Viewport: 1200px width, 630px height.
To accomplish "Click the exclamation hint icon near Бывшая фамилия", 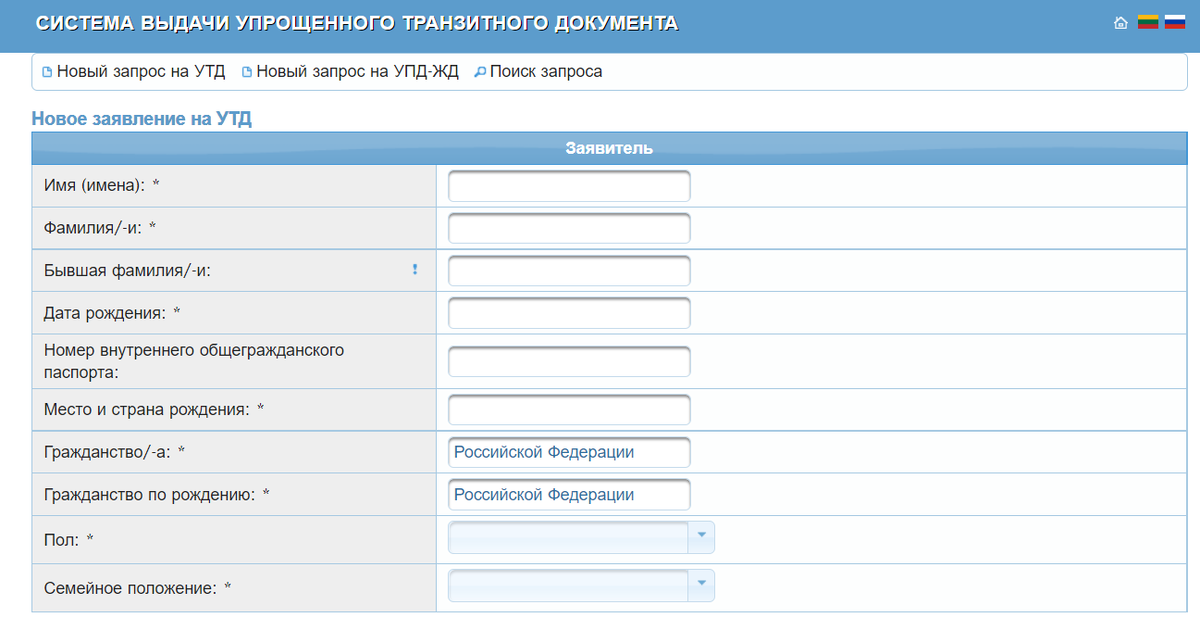I will coord(415,268).
